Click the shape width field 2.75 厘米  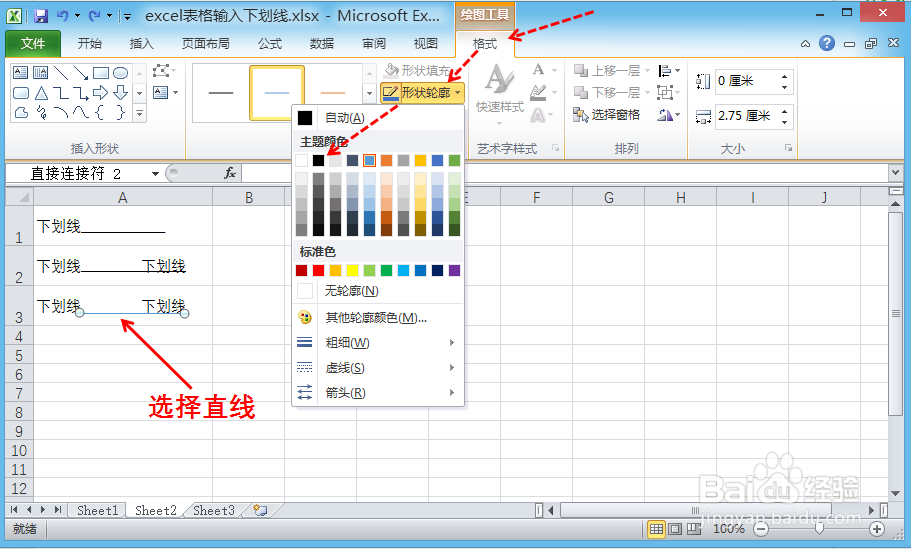tap(748, 116)
